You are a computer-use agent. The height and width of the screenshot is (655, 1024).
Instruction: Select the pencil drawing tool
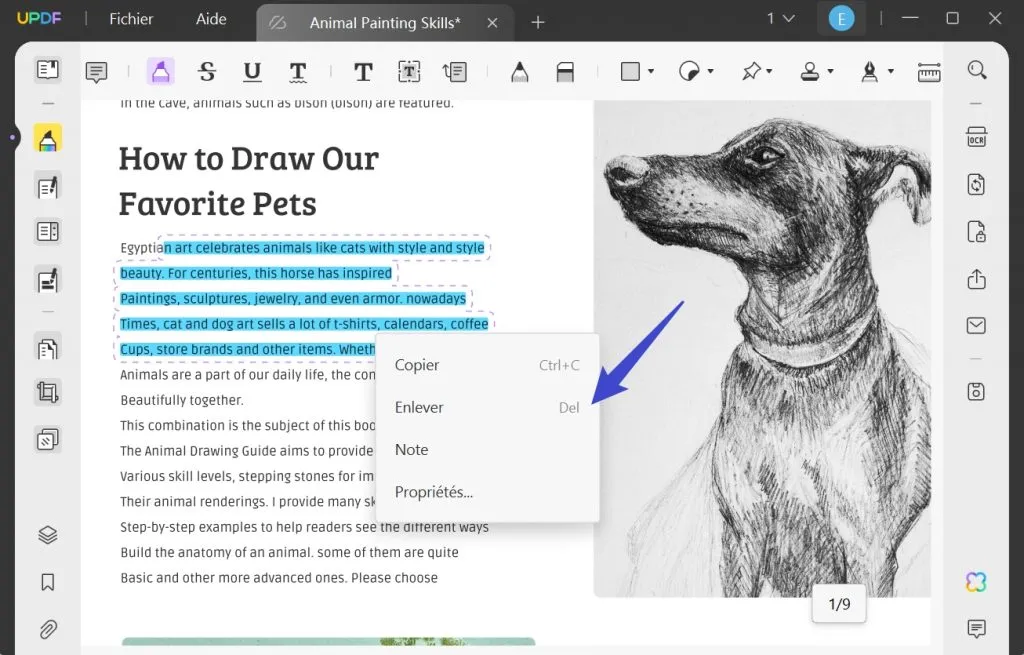click(x=519, y=71)
